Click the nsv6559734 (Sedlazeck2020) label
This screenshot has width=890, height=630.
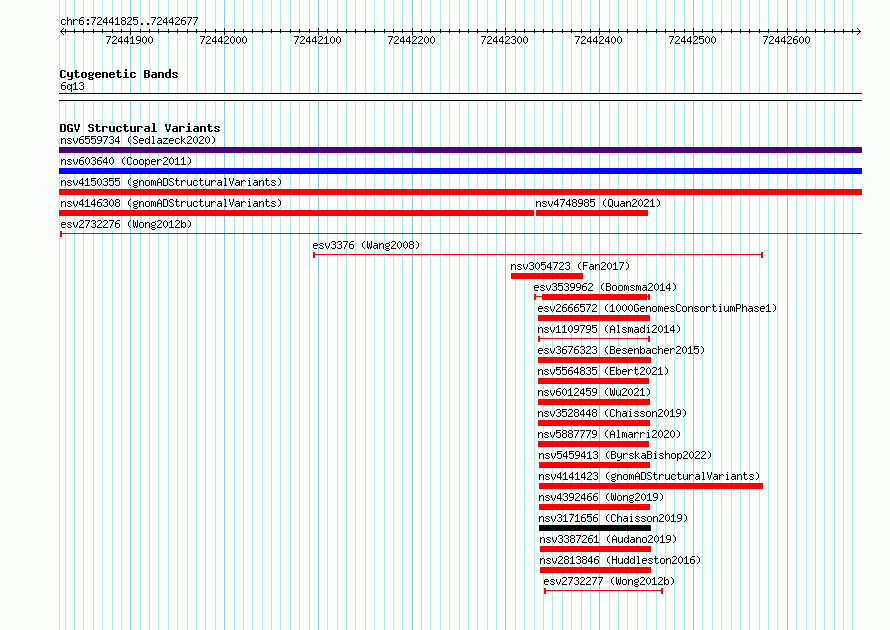point(138,140)
